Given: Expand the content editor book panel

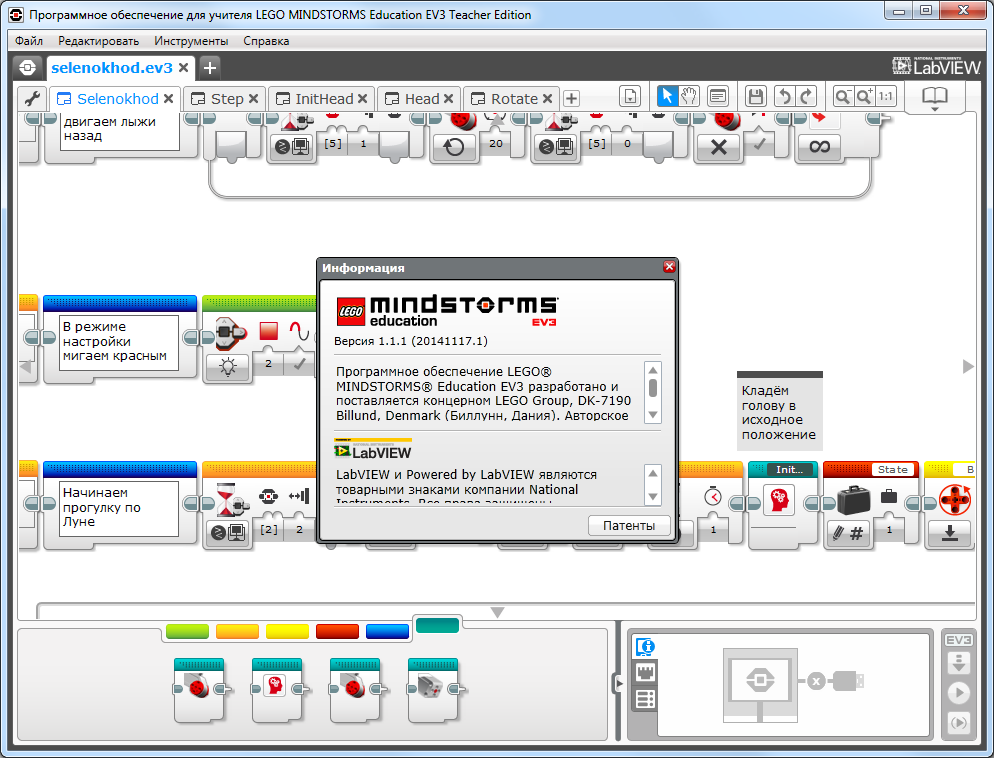Looking at the screenshot, I should [x=934, y=98].
